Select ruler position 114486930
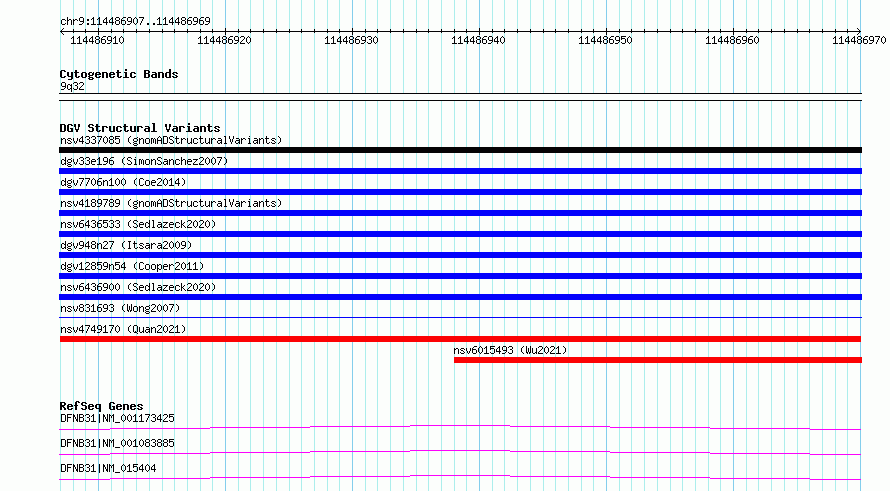Screen dimensions: 890x491 pos(351,40)
